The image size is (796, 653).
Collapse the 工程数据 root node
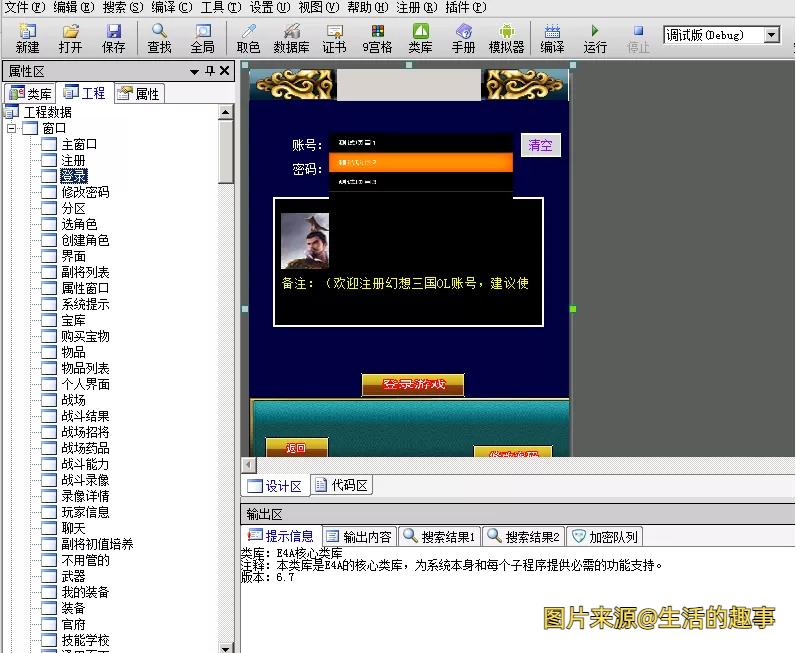[x=11, y=113]
